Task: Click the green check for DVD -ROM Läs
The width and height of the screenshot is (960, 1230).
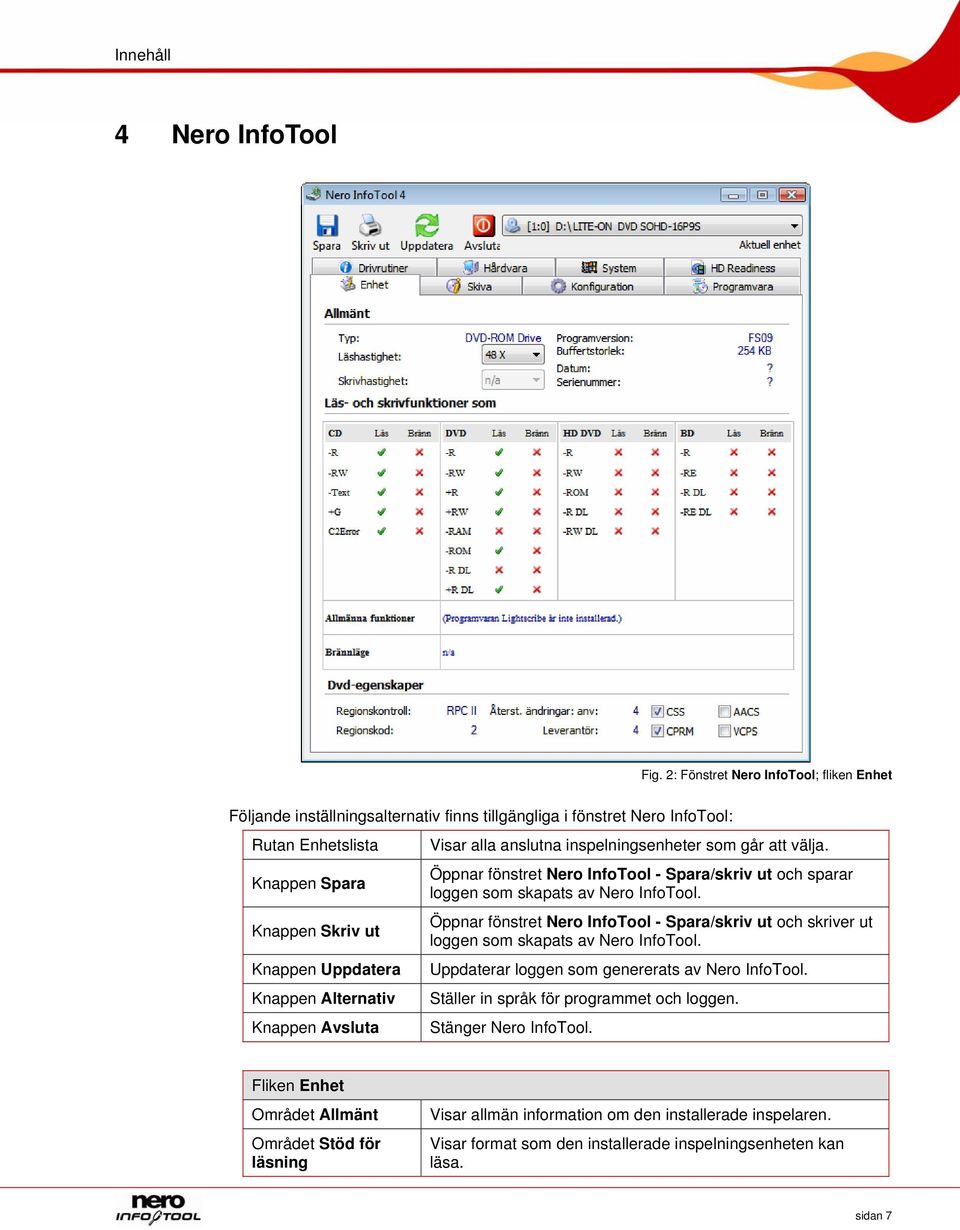Action: [499, 551]
